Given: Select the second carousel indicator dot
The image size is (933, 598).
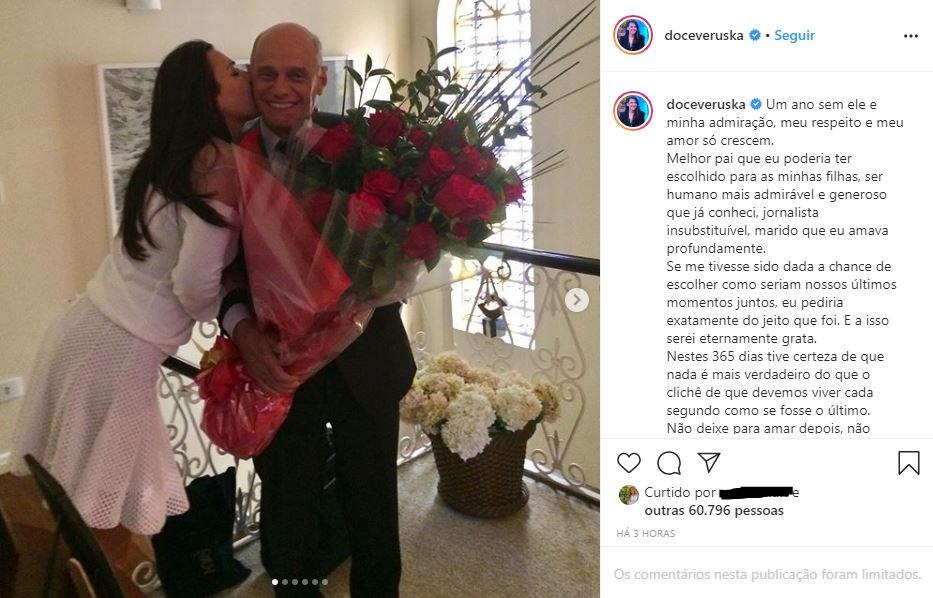Looking at the screenshot, I should 285,582.
